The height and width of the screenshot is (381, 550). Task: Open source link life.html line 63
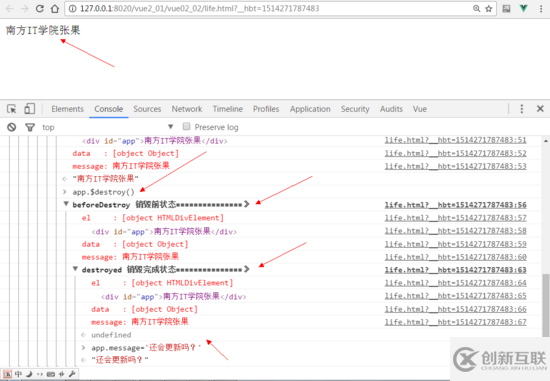click(455, 270)
